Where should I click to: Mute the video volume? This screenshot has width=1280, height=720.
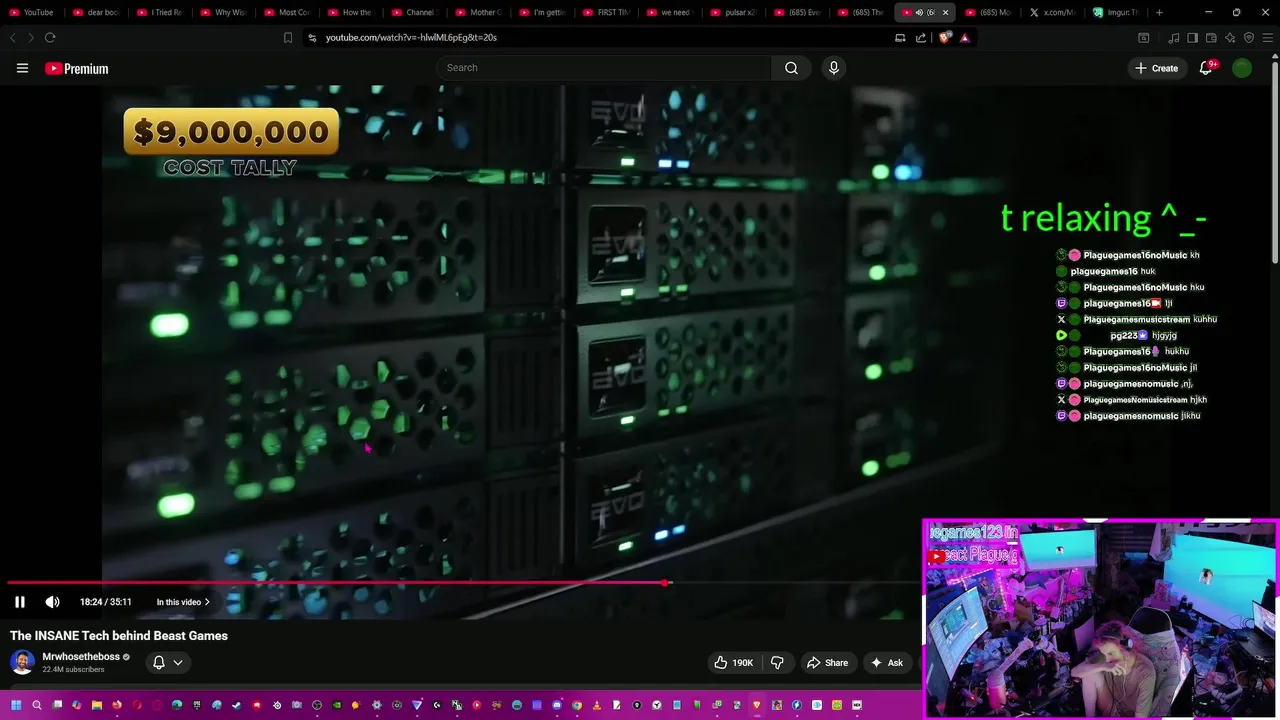coord(52,602)
